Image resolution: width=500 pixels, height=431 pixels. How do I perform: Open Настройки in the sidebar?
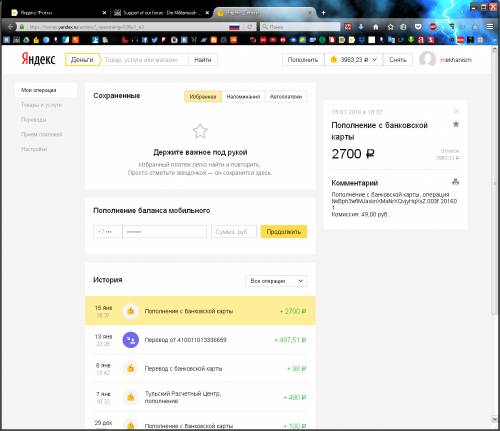[x=34, y=149]
